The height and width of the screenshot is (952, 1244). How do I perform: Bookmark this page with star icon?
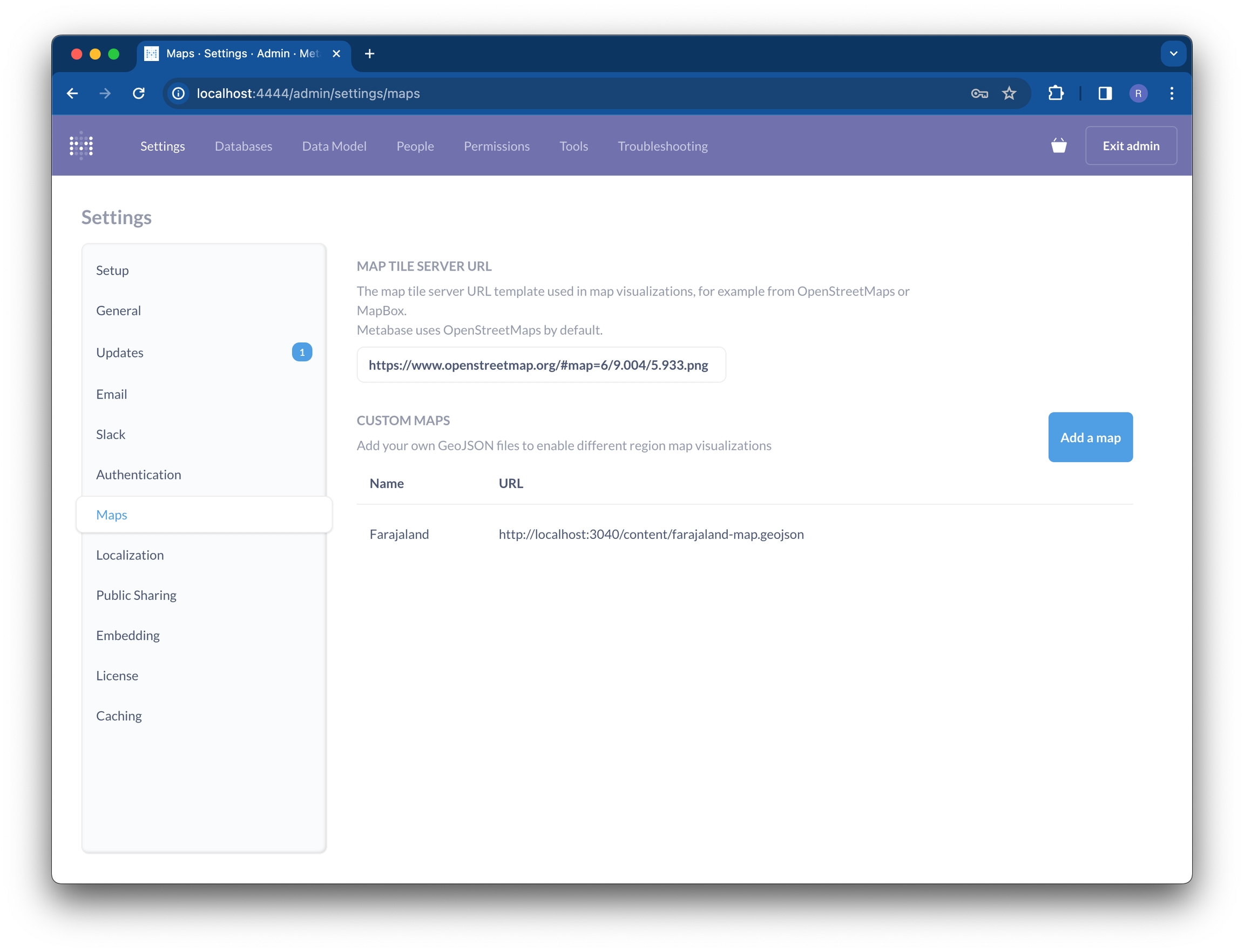(x=1009, y=93)
